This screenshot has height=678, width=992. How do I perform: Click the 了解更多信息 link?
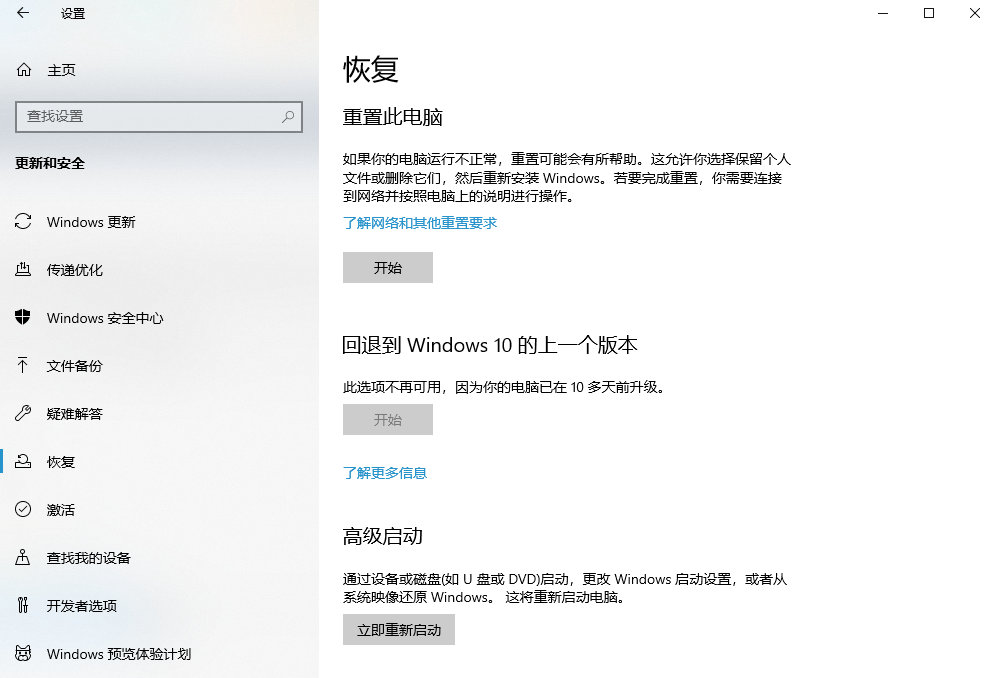(x=384, y=472)
